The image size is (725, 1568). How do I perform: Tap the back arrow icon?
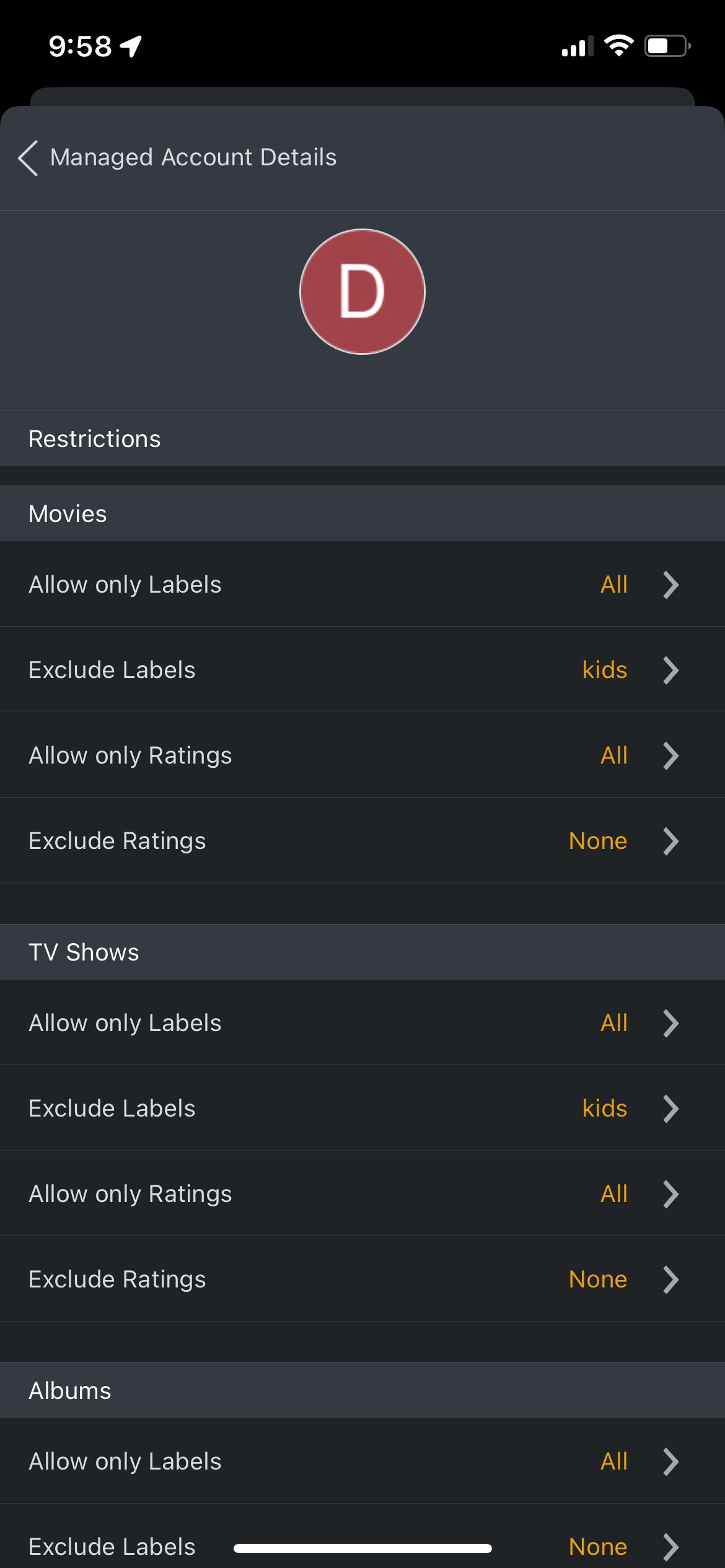click(28, 158)
